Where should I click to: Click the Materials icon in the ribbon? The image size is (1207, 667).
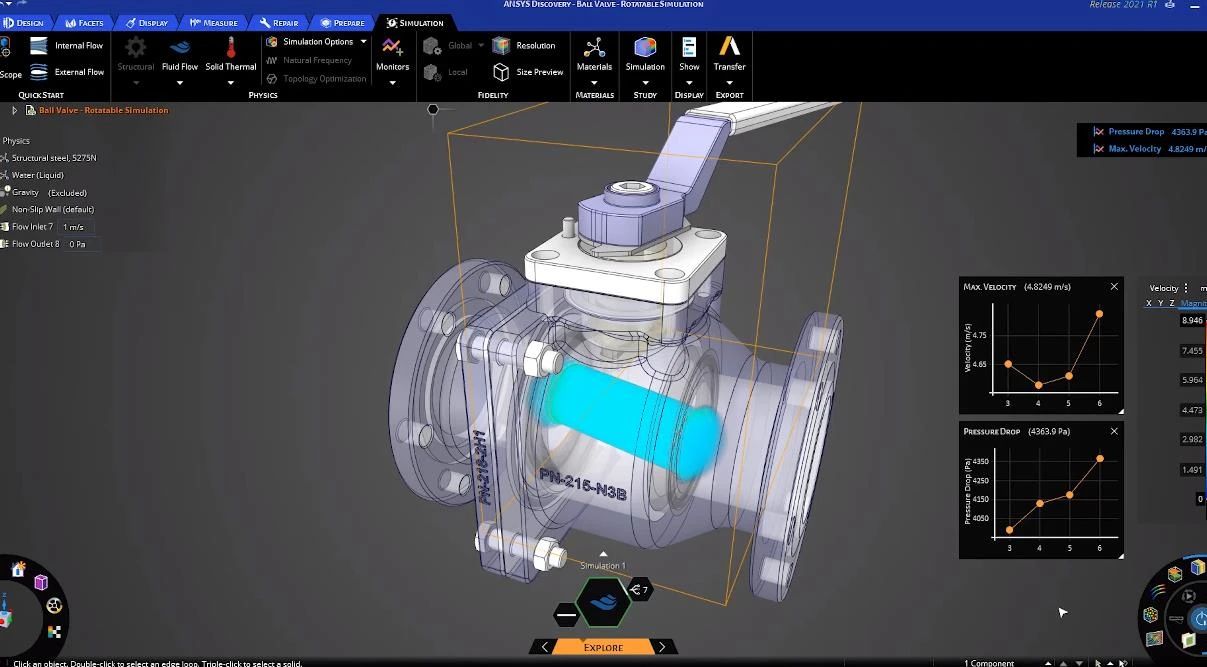594,47
